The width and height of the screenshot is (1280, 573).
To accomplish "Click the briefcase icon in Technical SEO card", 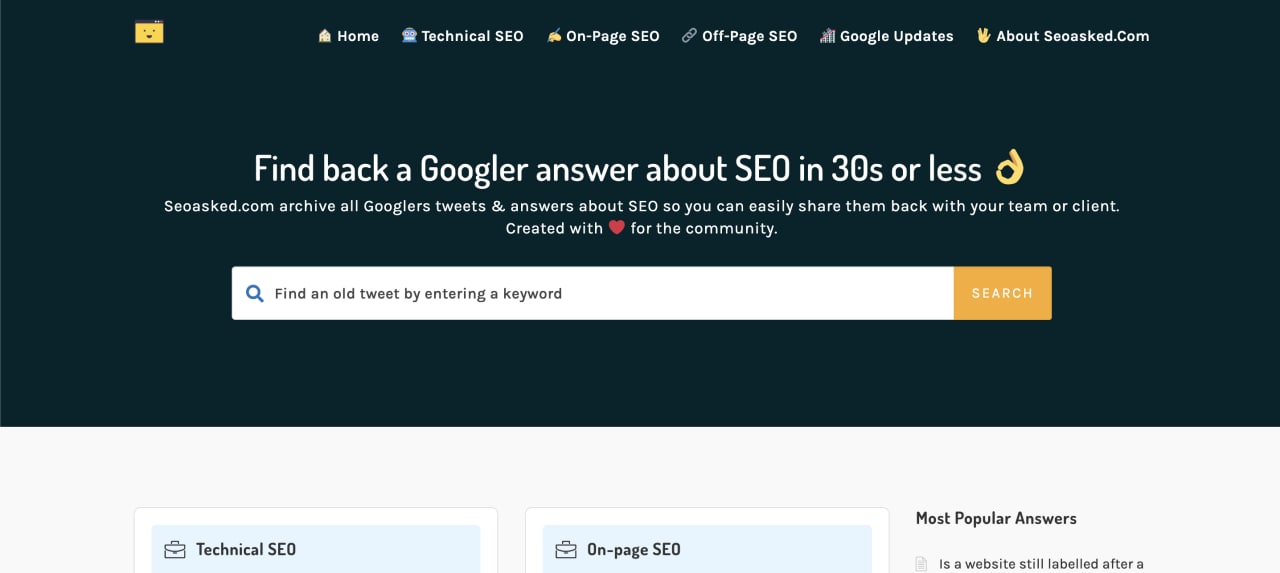I will tap(175, 549).
